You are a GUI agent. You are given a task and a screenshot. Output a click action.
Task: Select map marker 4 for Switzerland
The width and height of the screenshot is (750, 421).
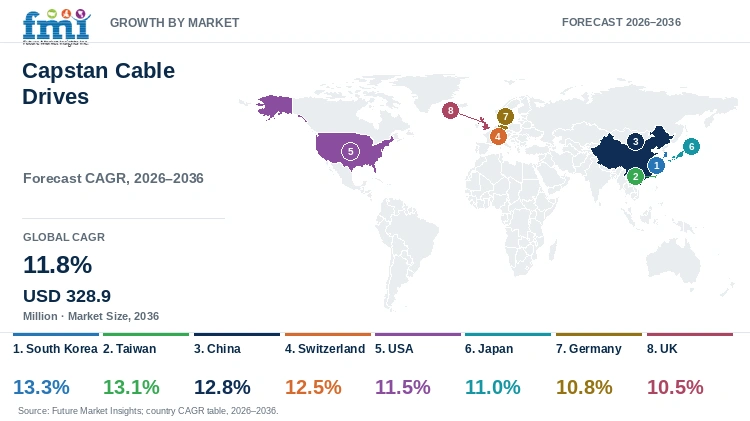498,136
